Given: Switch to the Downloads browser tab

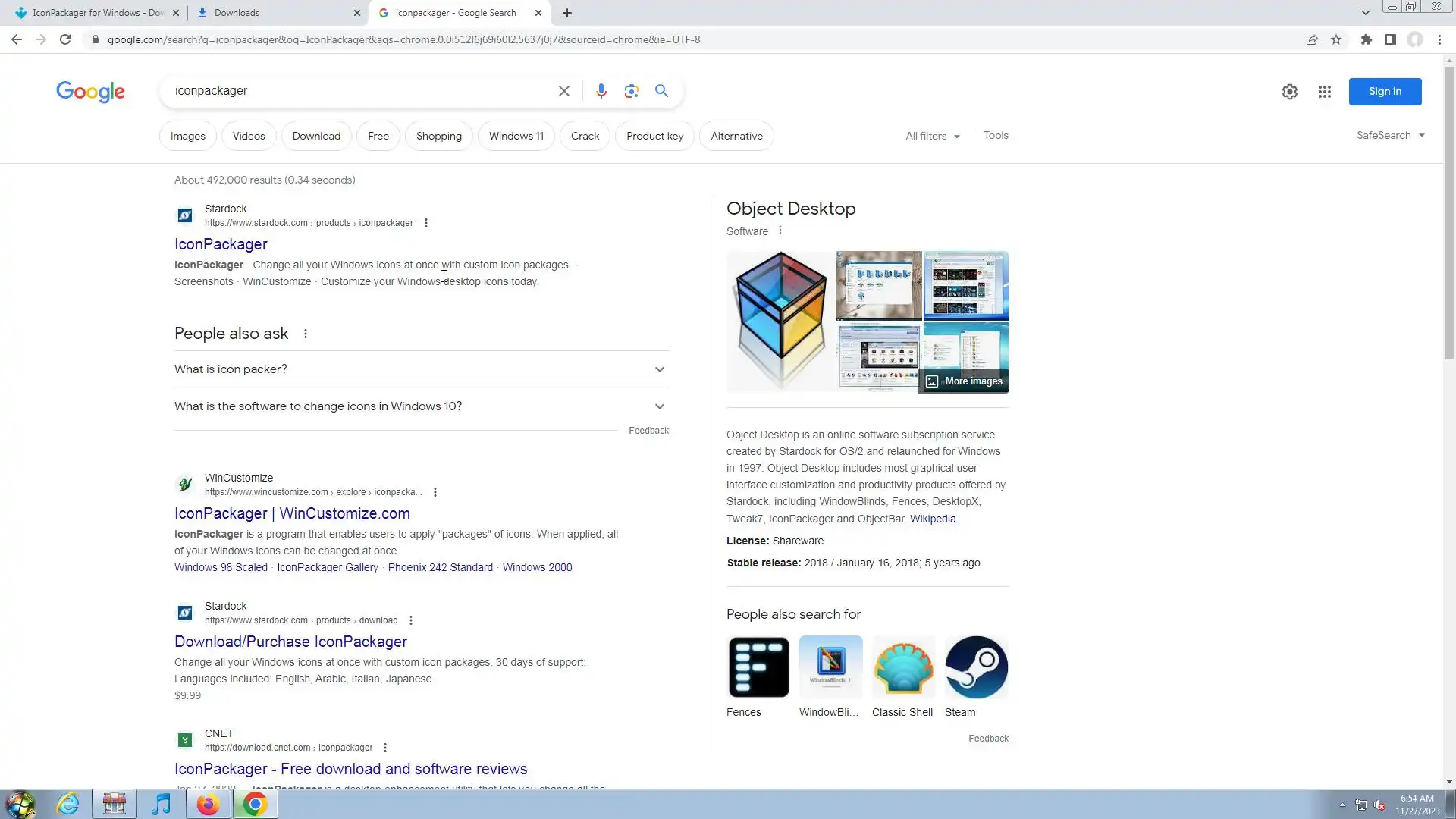Looking at the screenshot, I should pos(273,13).
